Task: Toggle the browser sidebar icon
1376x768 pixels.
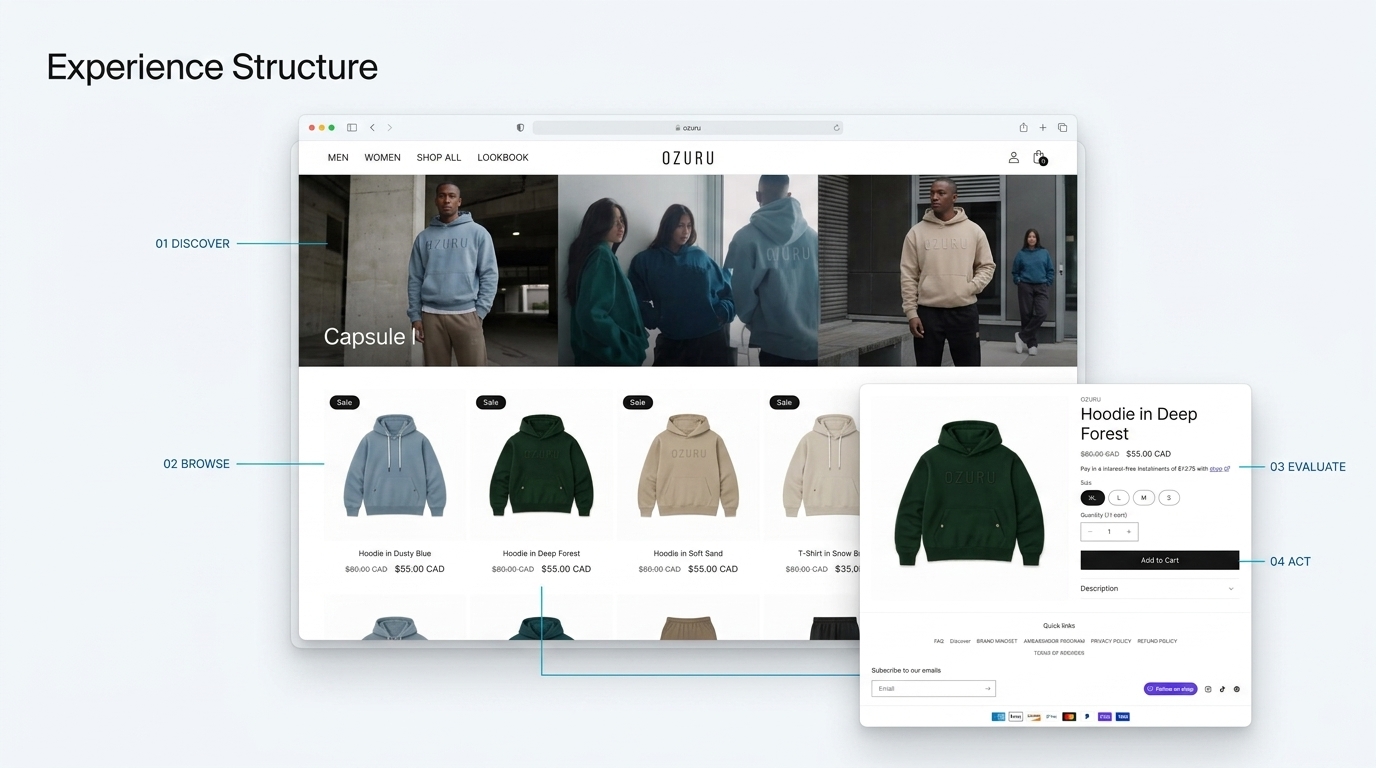Action: coord(352,128)
